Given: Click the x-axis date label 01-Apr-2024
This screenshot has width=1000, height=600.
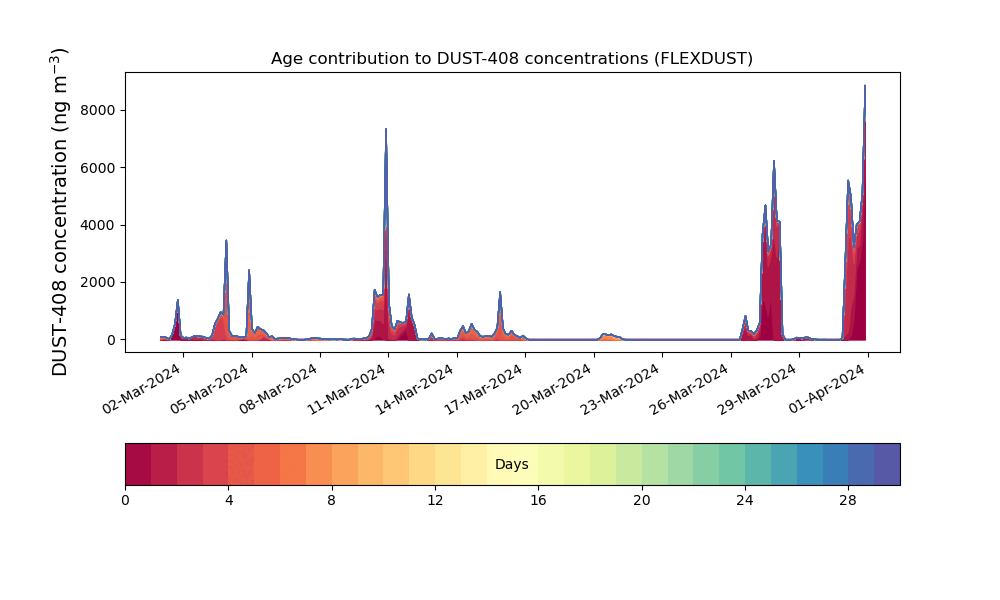Looking at the screenshot, I should click(x=827, y=389).
